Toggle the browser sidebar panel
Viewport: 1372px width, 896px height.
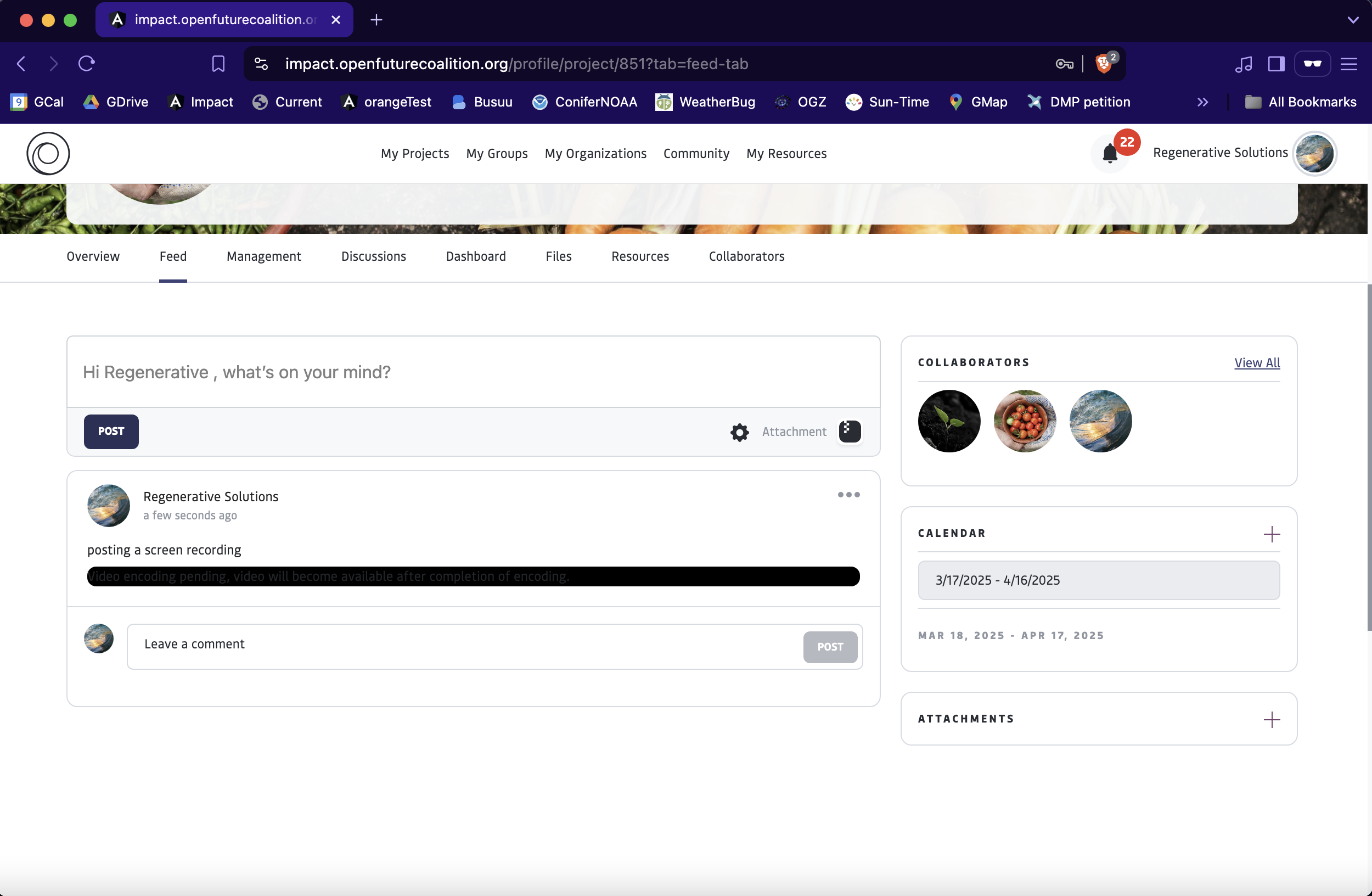click(x=1277, y=64)
